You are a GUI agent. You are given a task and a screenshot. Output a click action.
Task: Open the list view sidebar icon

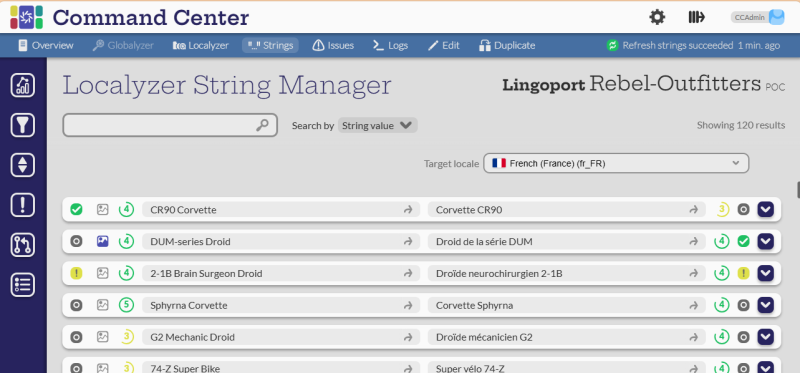tap(23, 285)
